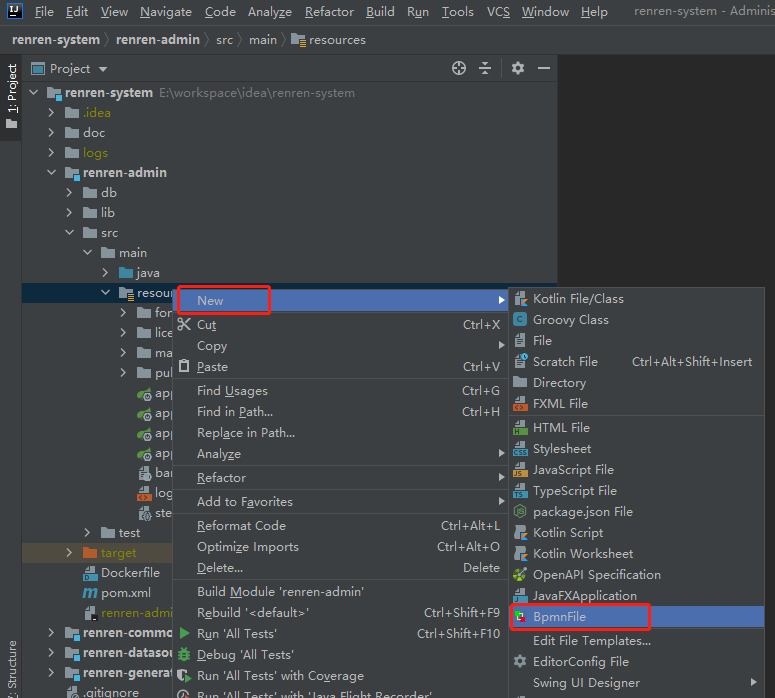Viewport: 775px width, 698px height.
Task: Select the .gitignore file
Action: tap(110, 692)
